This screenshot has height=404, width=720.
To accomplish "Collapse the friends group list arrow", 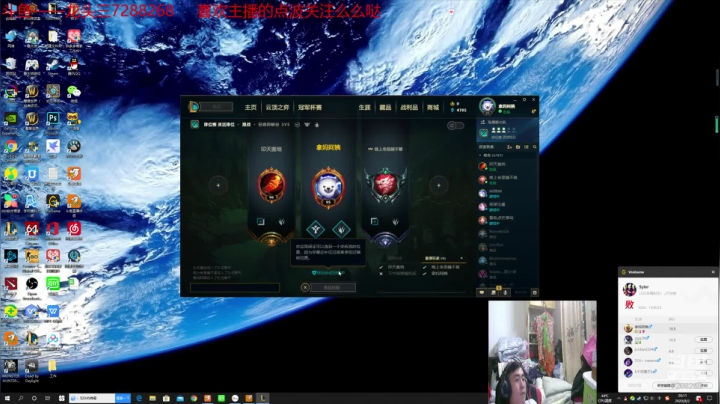I will [481, 155].
